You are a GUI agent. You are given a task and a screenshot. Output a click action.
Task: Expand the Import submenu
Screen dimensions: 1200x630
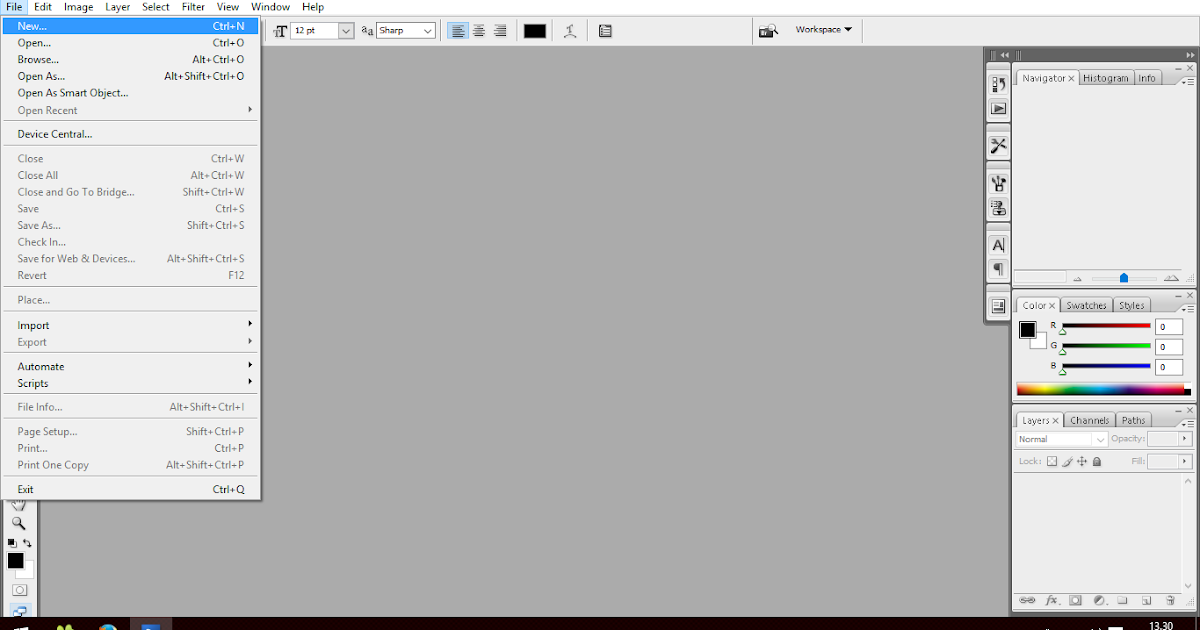[130, 325]
